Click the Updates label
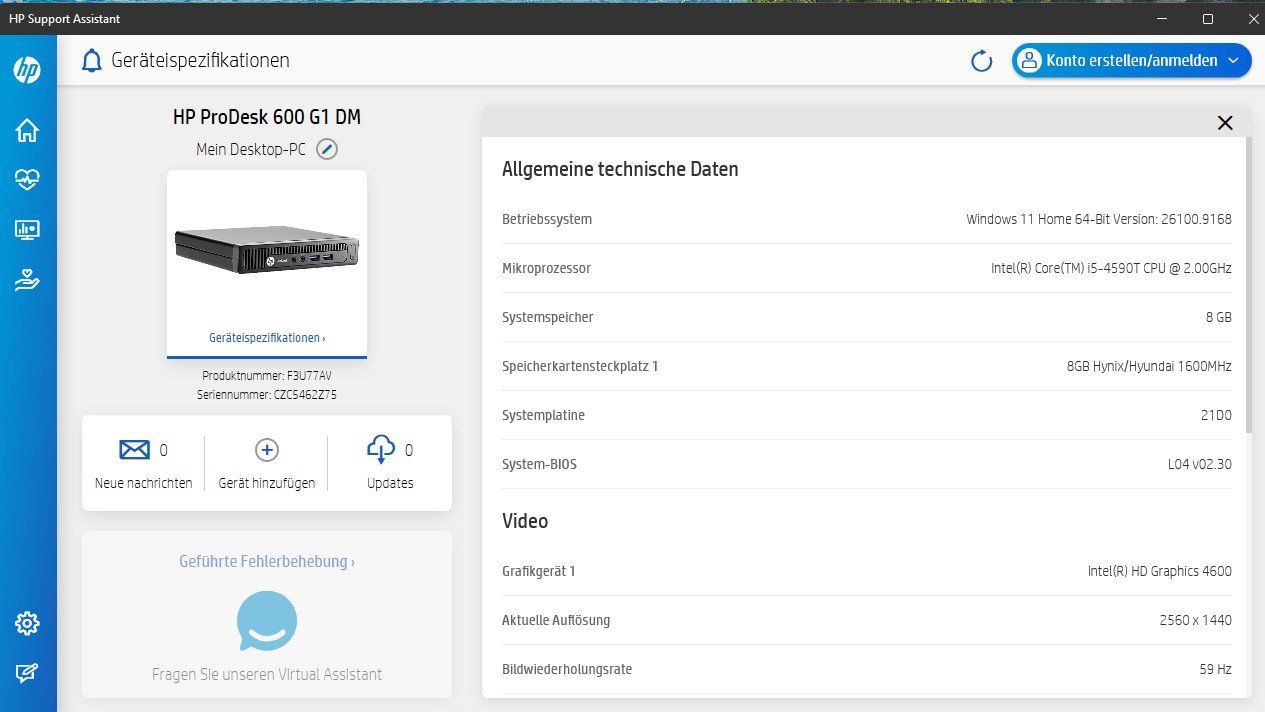1265x712 pixels. click(390, 483)
